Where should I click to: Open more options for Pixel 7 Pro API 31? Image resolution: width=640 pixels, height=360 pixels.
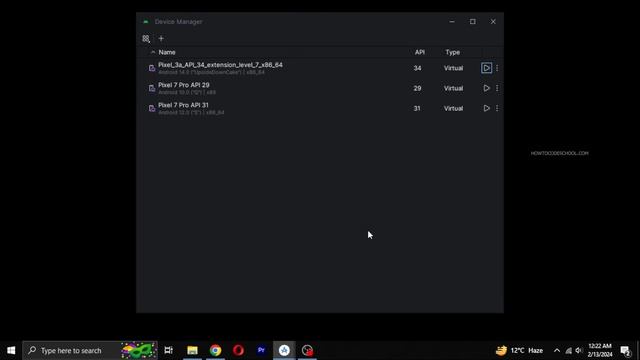[497, 108]
